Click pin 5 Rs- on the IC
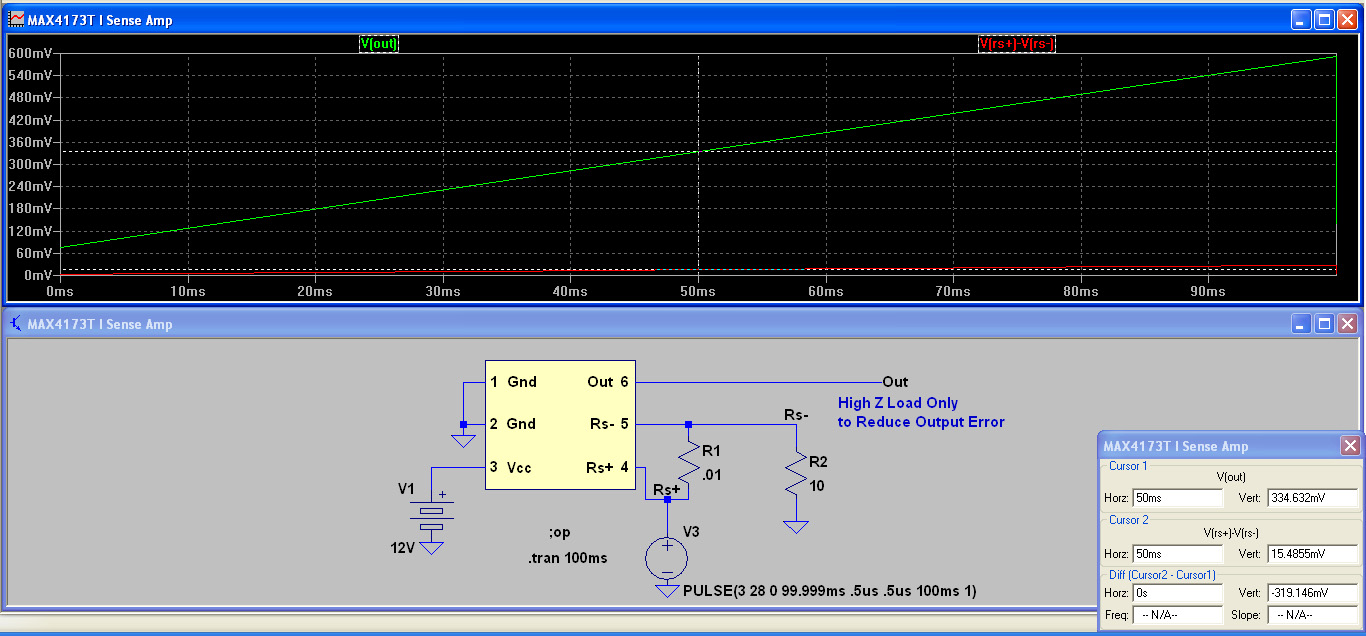The height and width of the screenshot is (636, 1366). [609, 424]
